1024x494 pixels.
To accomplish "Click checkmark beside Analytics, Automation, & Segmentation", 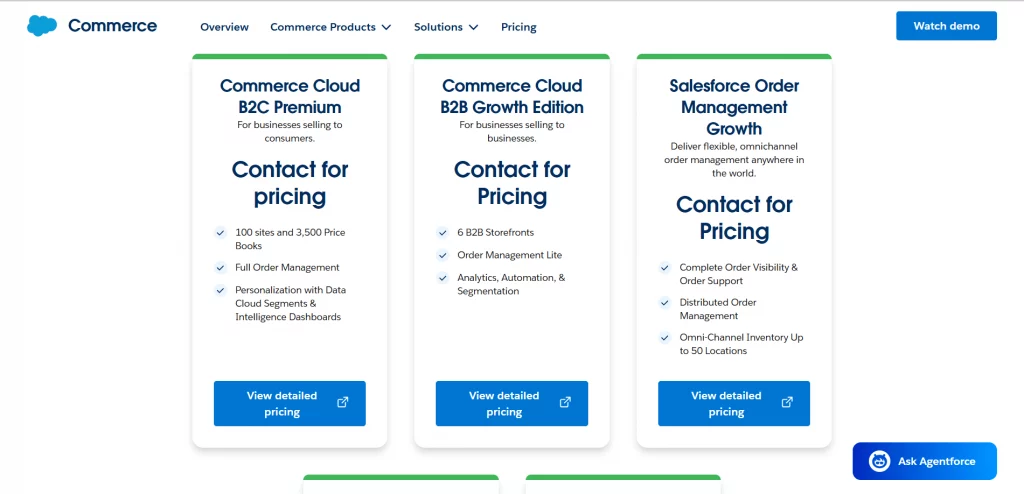I will click(x=442, y=278).
